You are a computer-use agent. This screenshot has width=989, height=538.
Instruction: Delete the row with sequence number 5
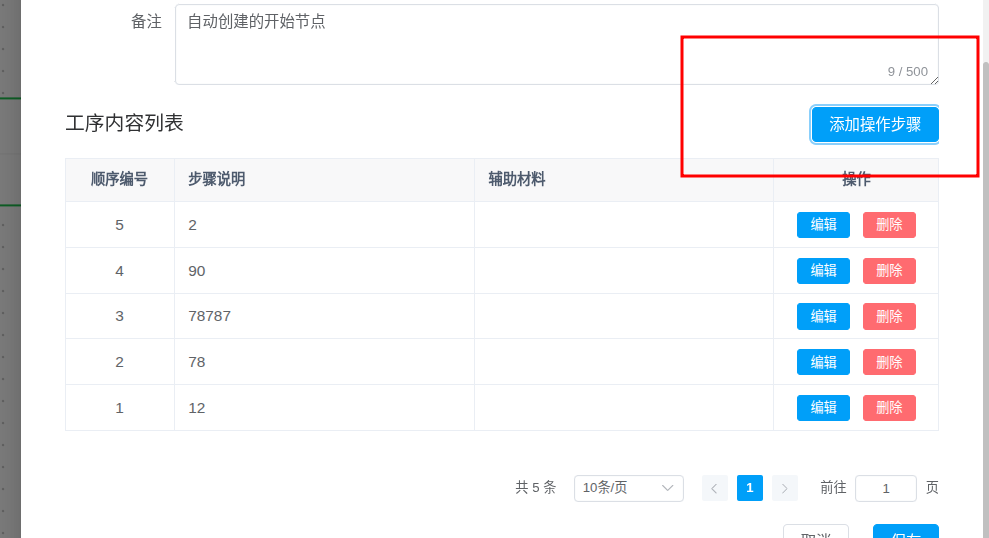(x=889, y=225)
